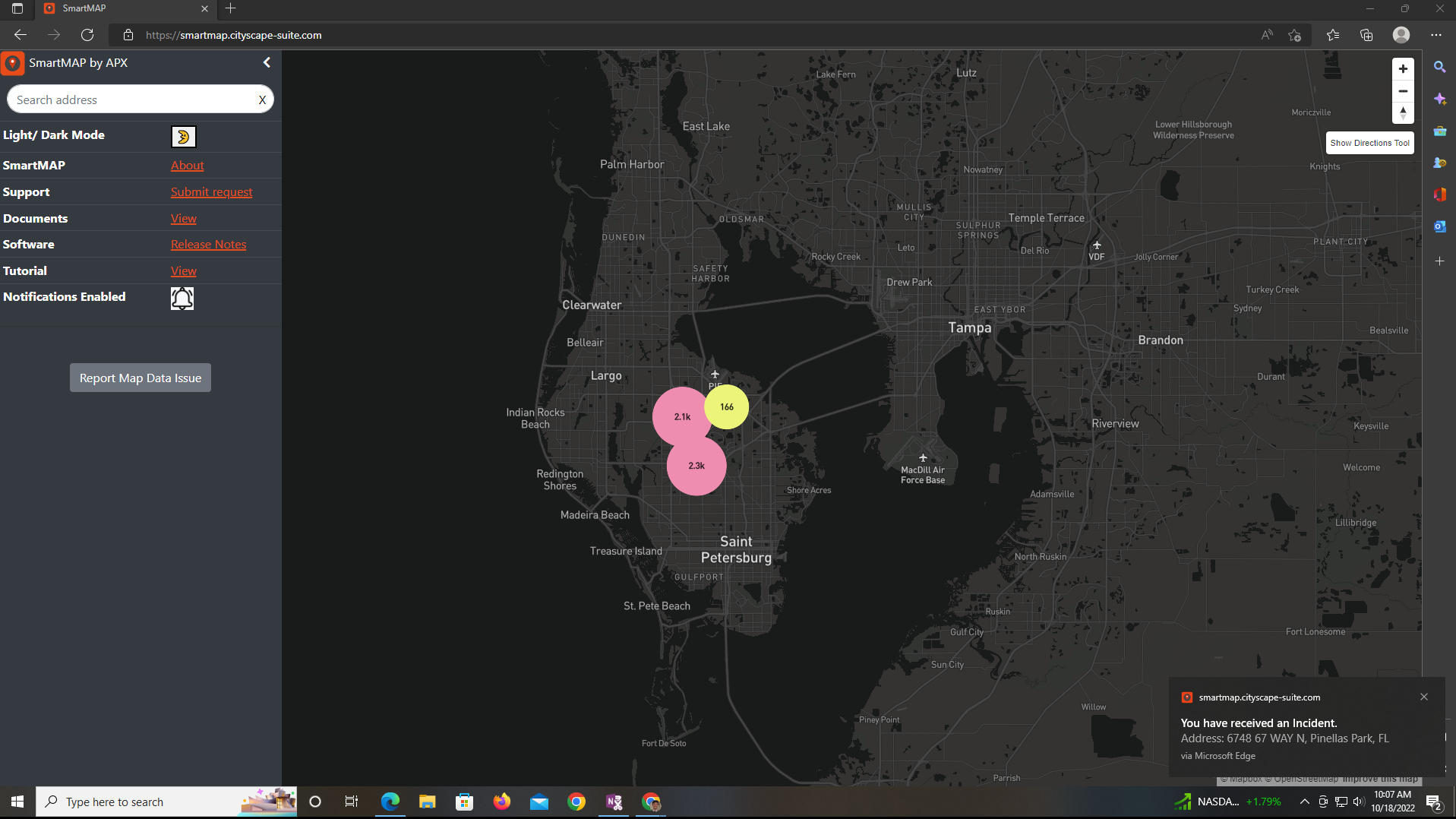The image size is (1456, 819).
Task: Open Microsoft Store from taskbar
Action: [x=464, y=802]
